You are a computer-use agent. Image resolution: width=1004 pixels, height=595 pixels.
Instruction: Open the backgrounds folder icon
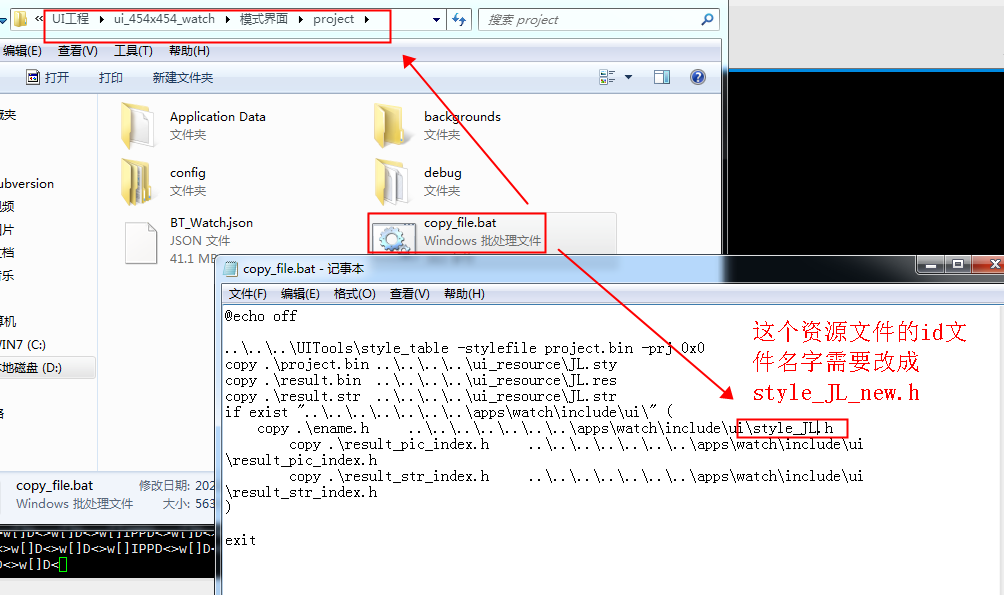(391, 125)
